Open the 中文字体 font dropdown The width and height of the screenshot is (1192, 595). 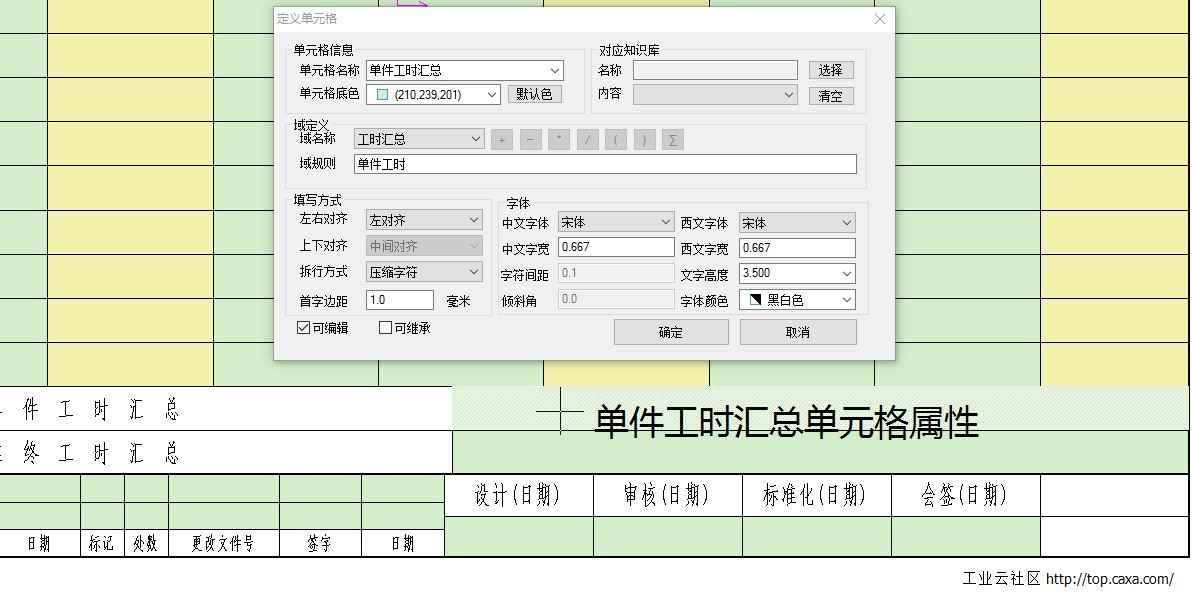[666, 223]
